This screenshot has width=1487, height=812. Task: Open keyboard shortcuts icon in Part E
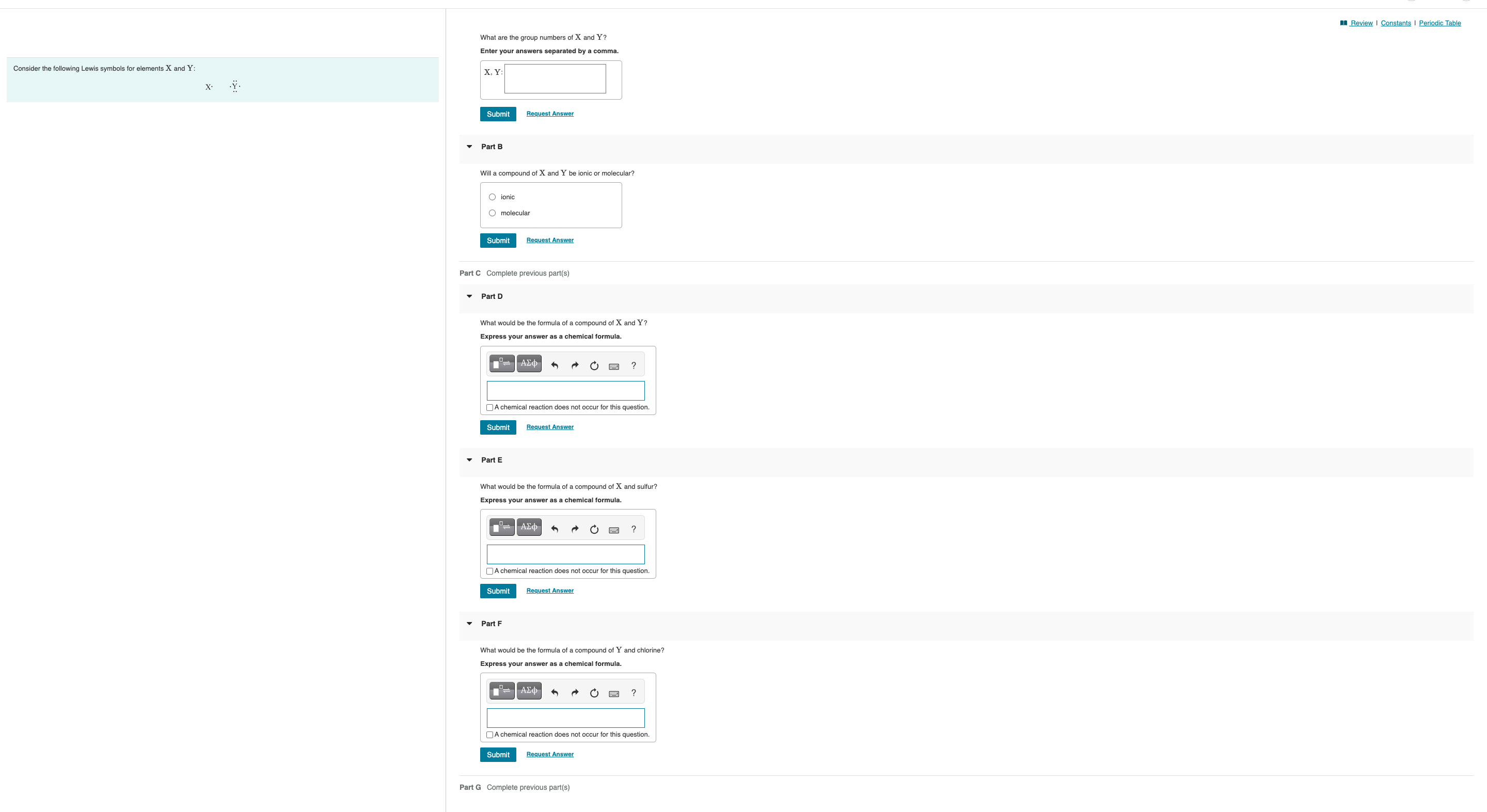point(613,530)
